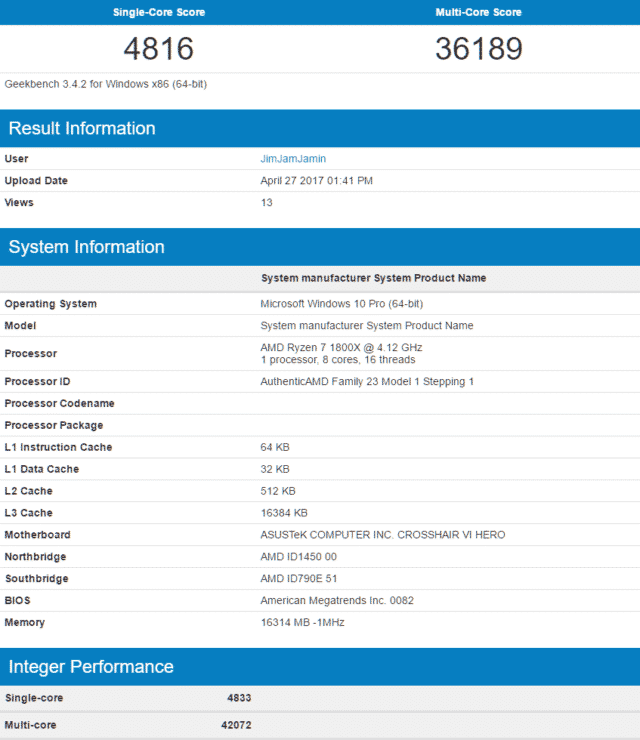640x740 pixels.
Task: Click the L1 Instruction Cache label
Action: point(59,447)
